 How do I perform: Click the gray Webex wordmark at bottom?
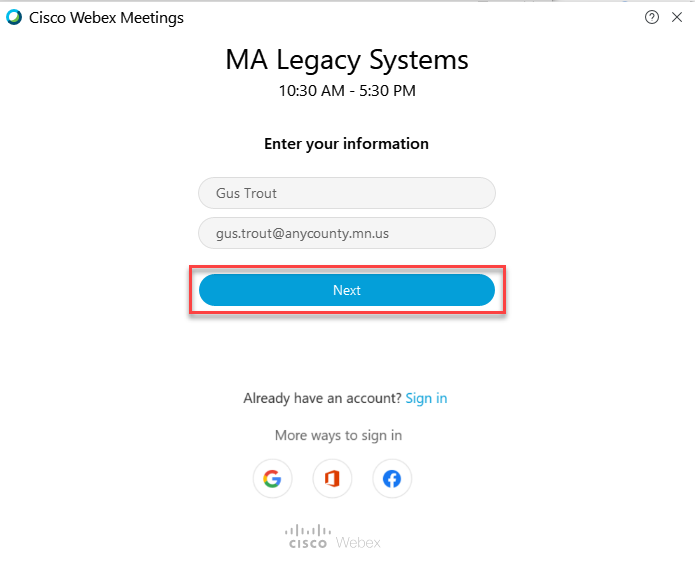(x=358, y=542)
